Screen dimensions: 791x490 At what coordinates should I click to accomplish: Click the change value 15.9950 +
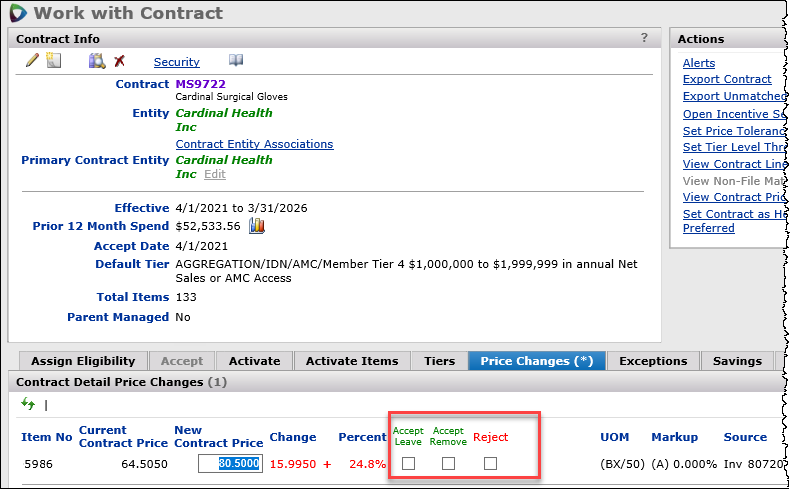(301, 464)
